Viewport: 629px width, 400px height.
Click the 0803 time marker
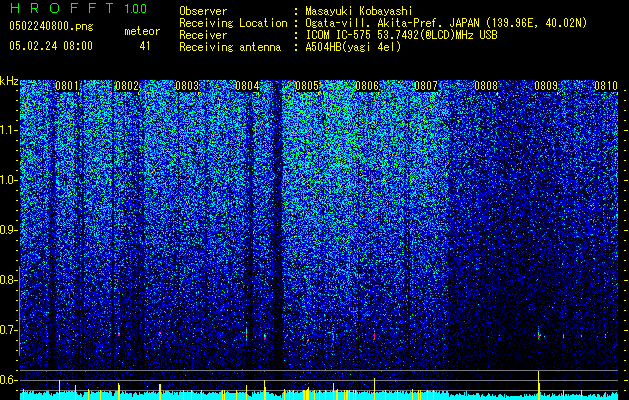187,86
